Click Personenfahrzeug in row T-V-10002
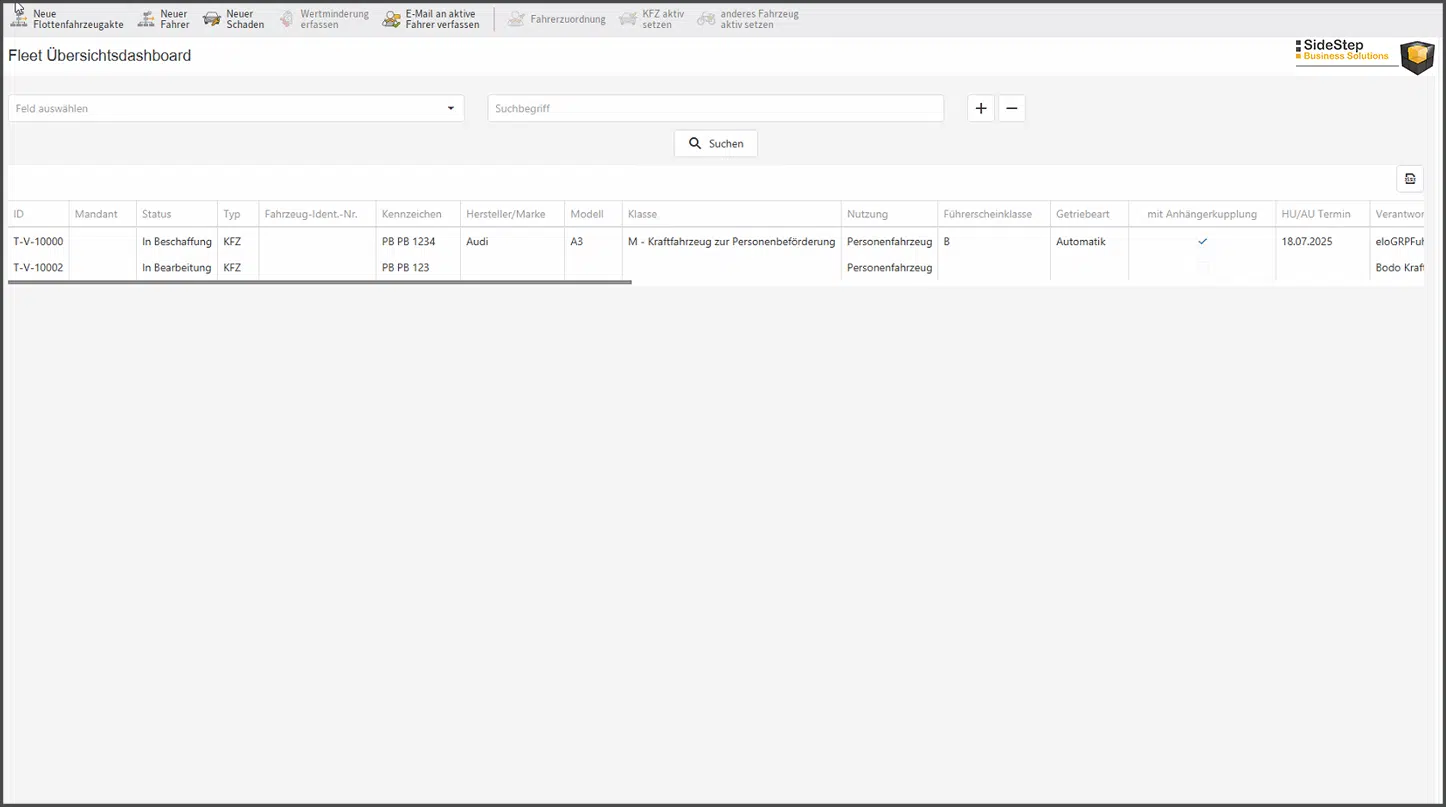This screenshot has width=1446, height=807. click(x=889, y=267)
